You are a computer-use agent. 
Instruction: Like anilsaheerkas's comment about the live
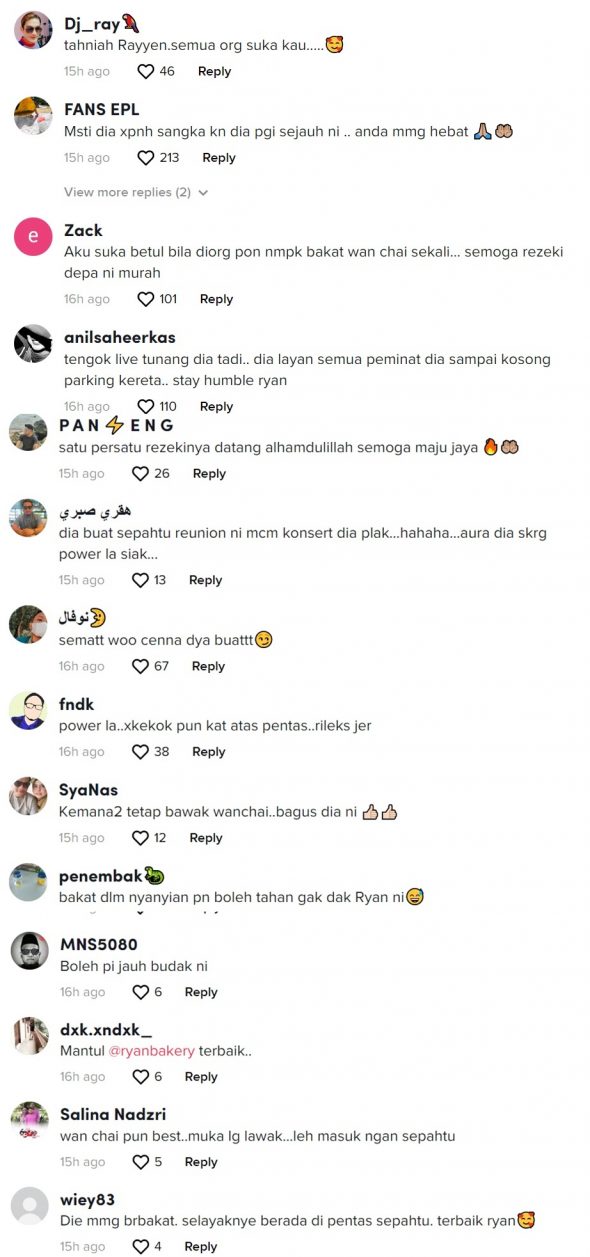click(x=146, y=407)
